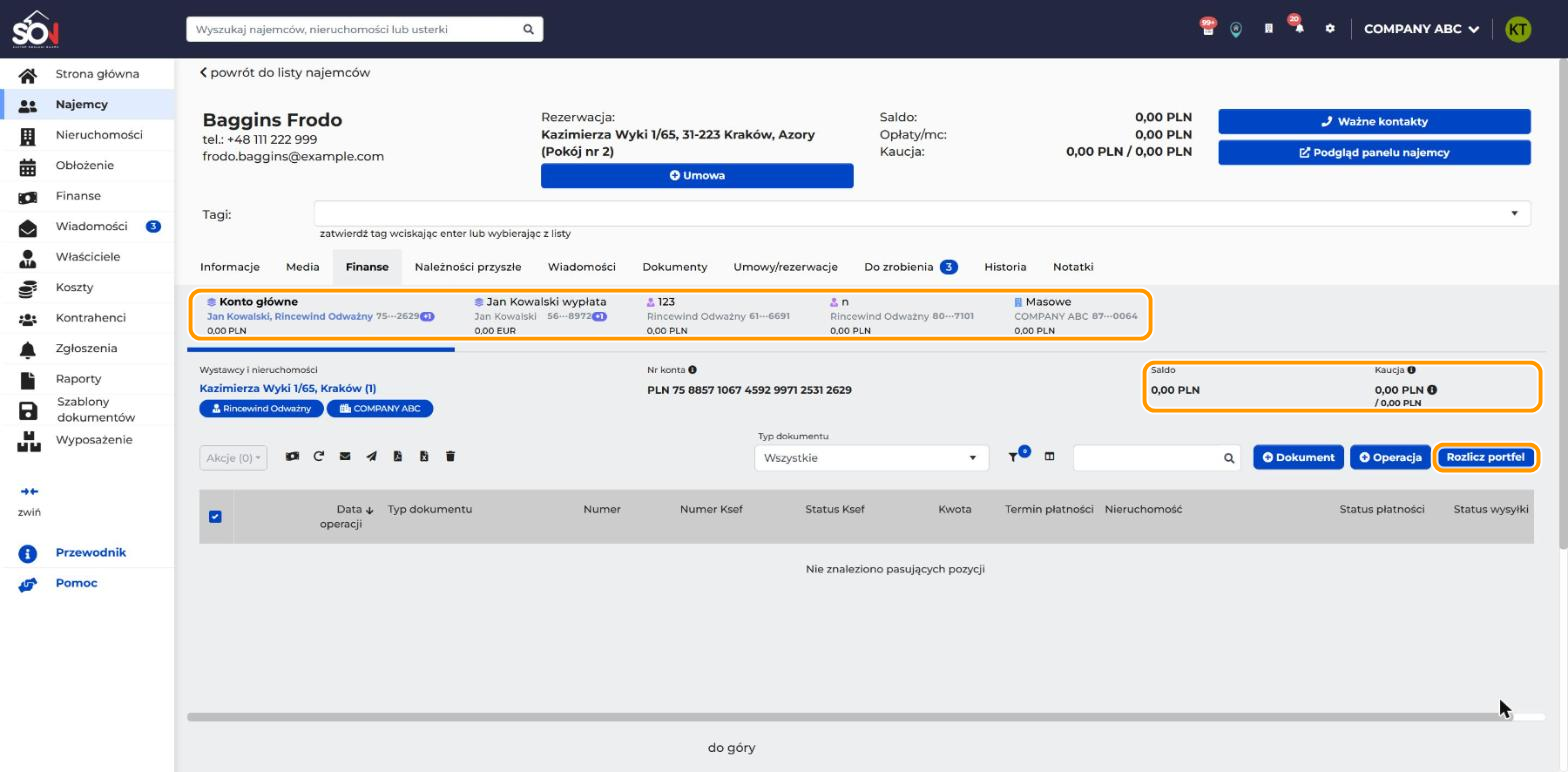Click the Excel file export icon
The height and width of the screenshot is (772, 1568).
coord(424,456)
